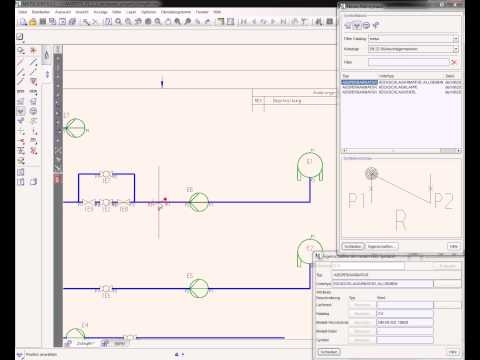This screenshot has width=480, height=360.
Task: Clear the filter with the red X
Action: [454, 62]
